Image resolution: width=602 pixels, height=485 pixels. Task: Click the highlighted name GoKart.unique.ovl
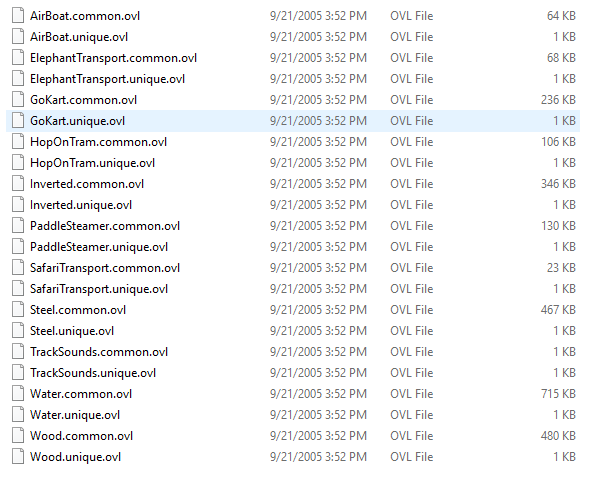coord(78,121)
